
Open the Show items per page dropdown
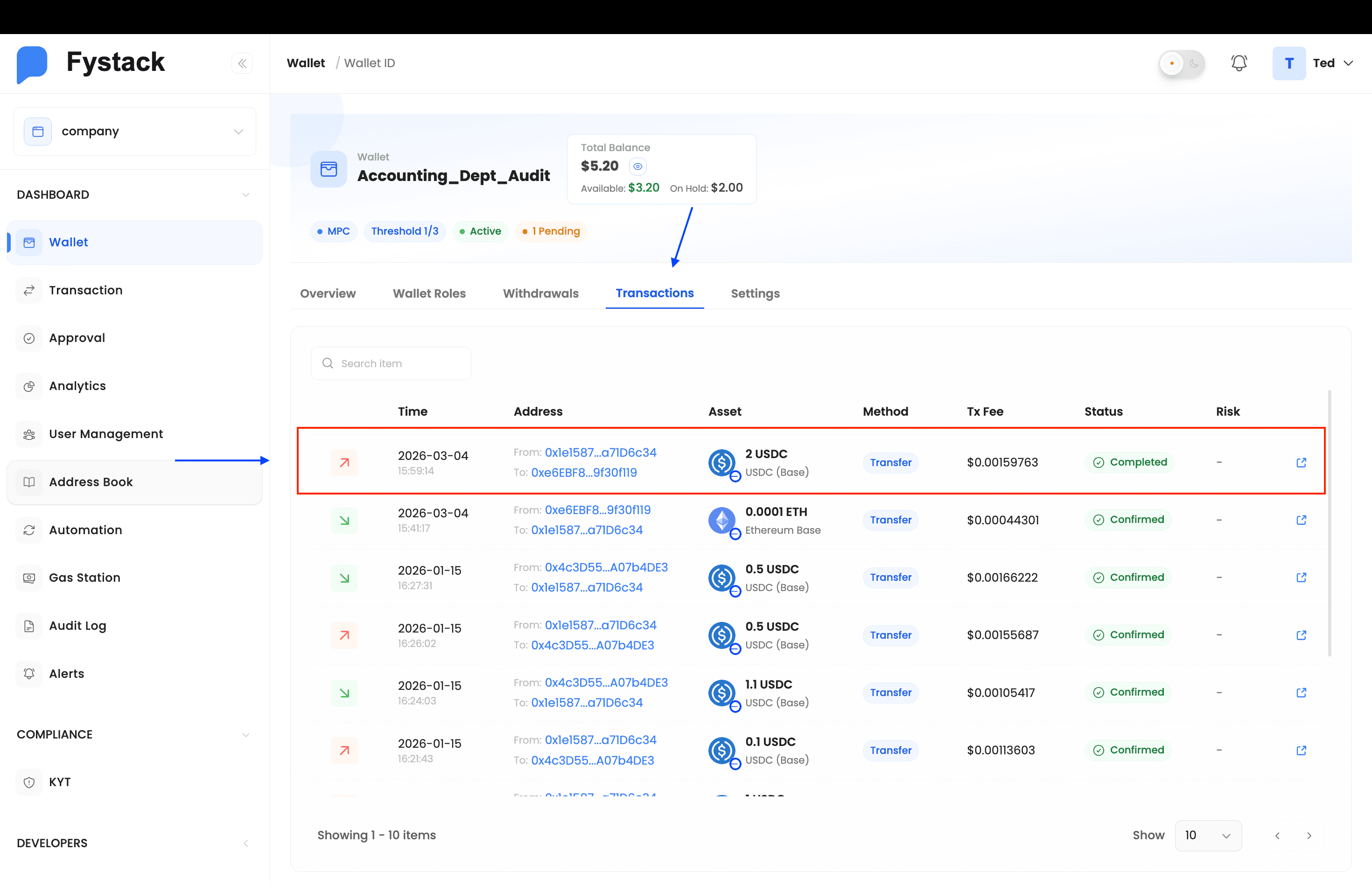[x=1208, y=836]
